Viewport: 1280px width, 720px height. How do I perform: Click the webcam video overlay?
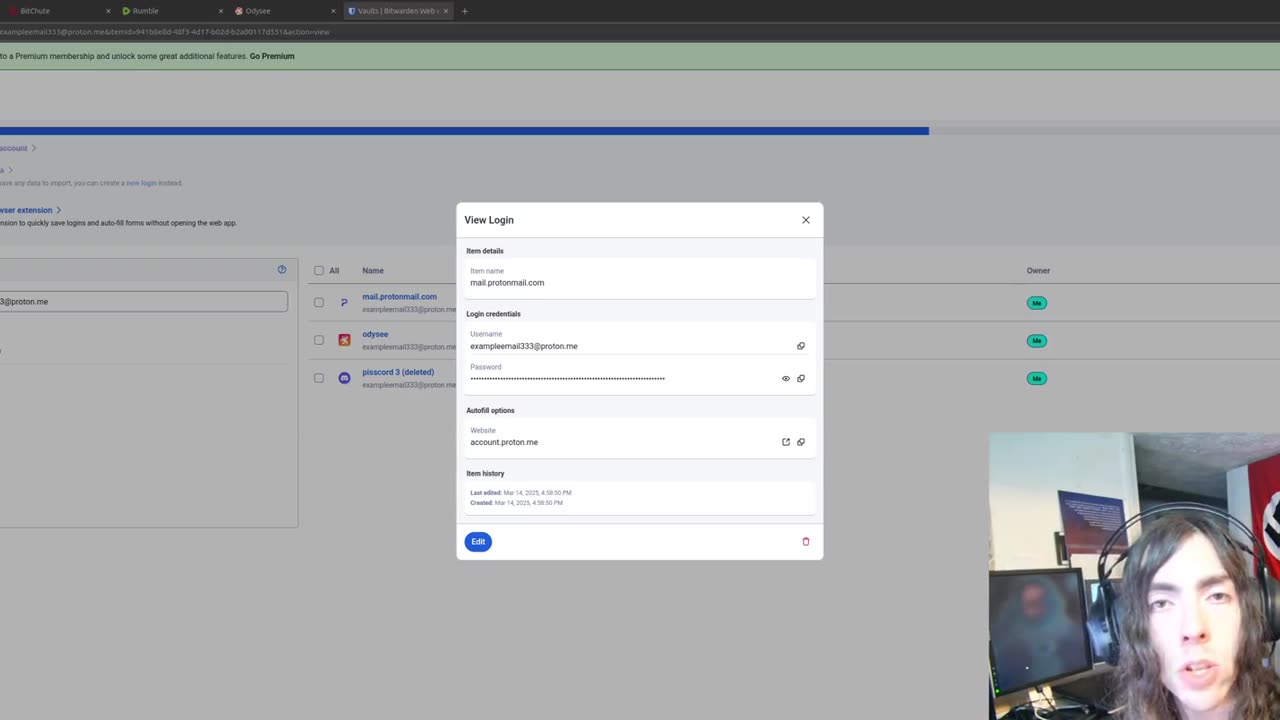click(1134, 576)
